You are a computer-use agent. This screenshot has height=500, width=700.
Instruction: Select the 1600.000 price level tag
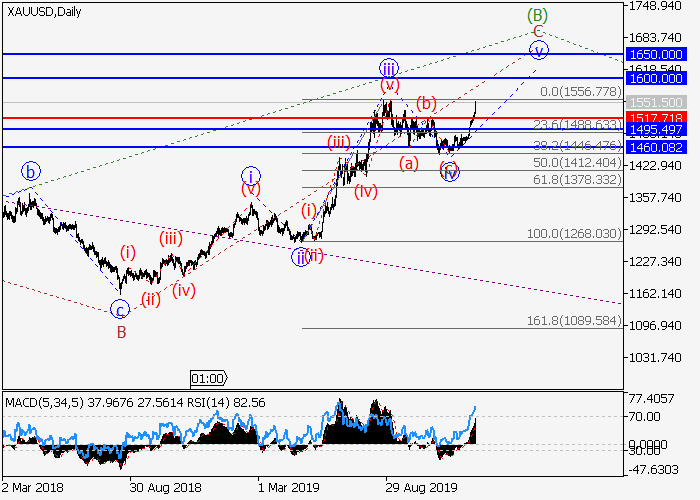(655, 78)
